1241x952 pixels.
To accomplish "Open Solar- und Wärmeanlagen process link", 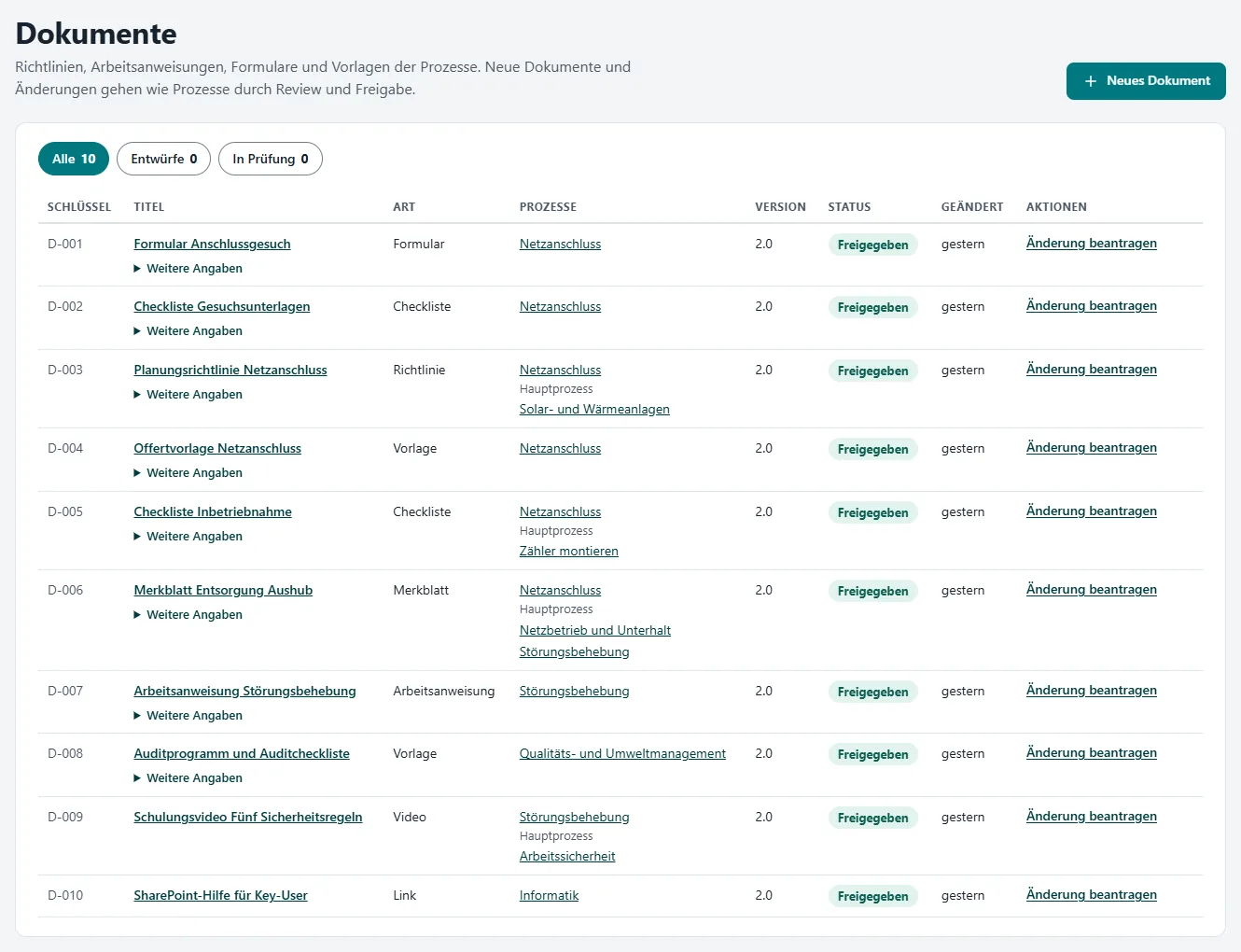I will pos(594,409).
